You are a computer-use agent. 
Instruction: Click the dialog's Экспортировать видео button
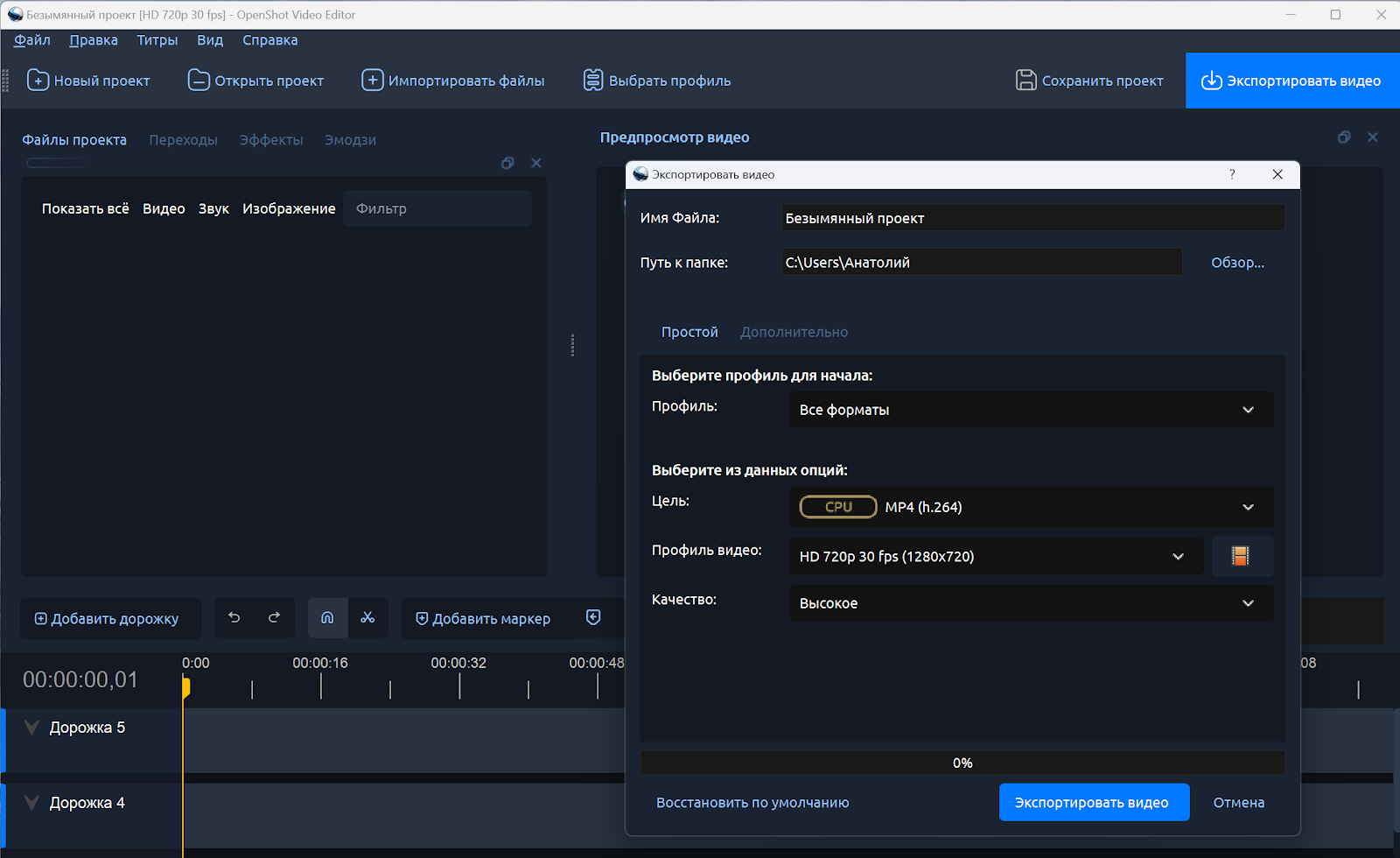click(x=1094, y=802)
